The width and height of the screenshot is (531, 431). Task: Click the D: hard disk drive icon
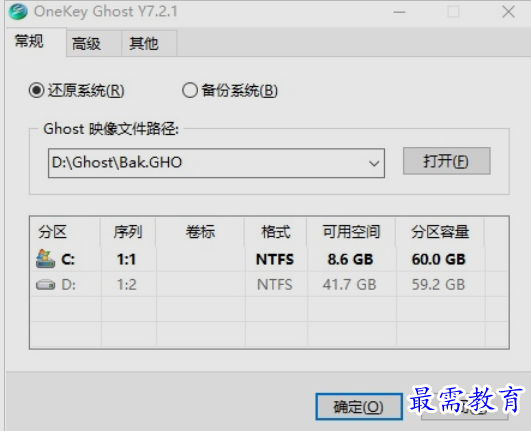tap(45, 284)
